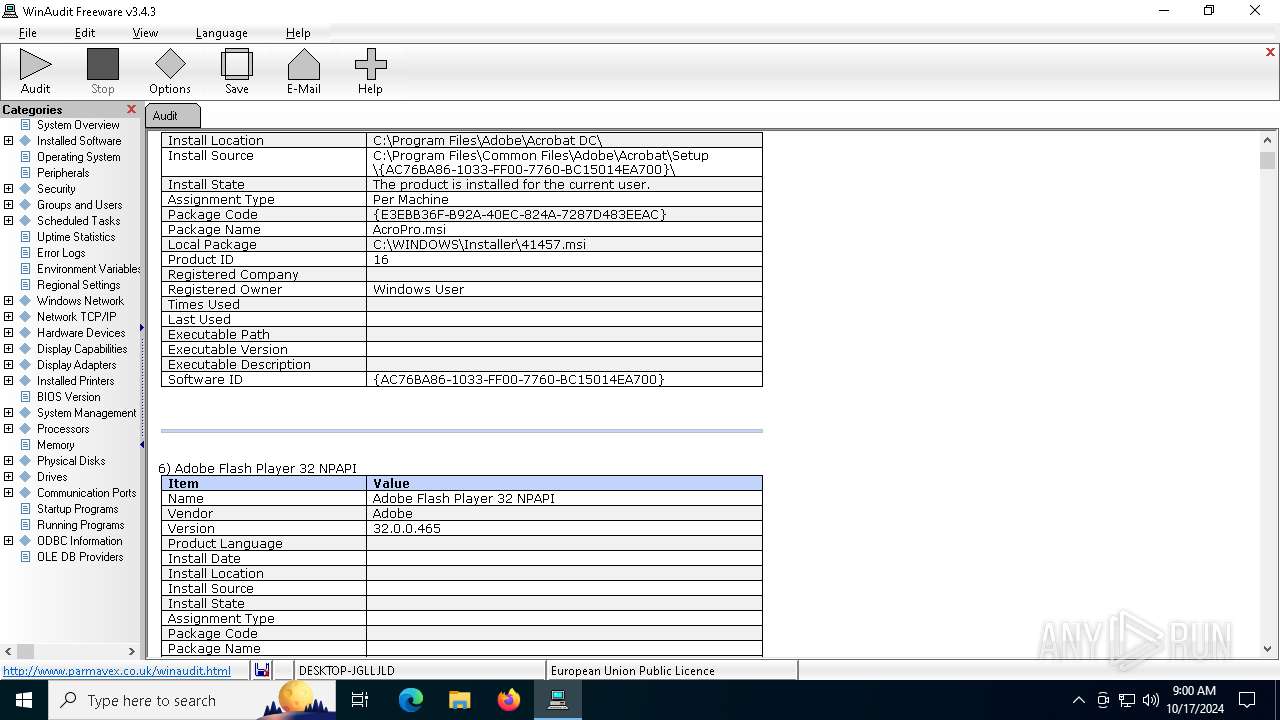Select Running Programs category

tap(80, 525)
